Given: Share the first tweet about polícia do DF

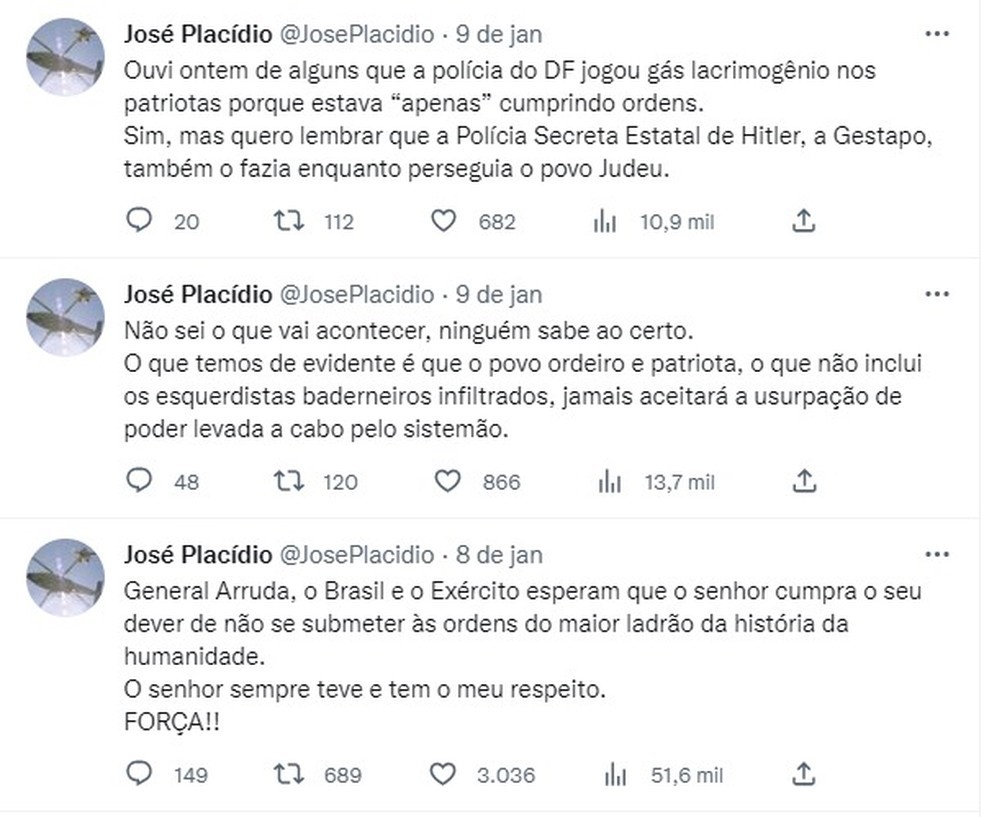Looking at the screenshot, I should click(804, 221).
